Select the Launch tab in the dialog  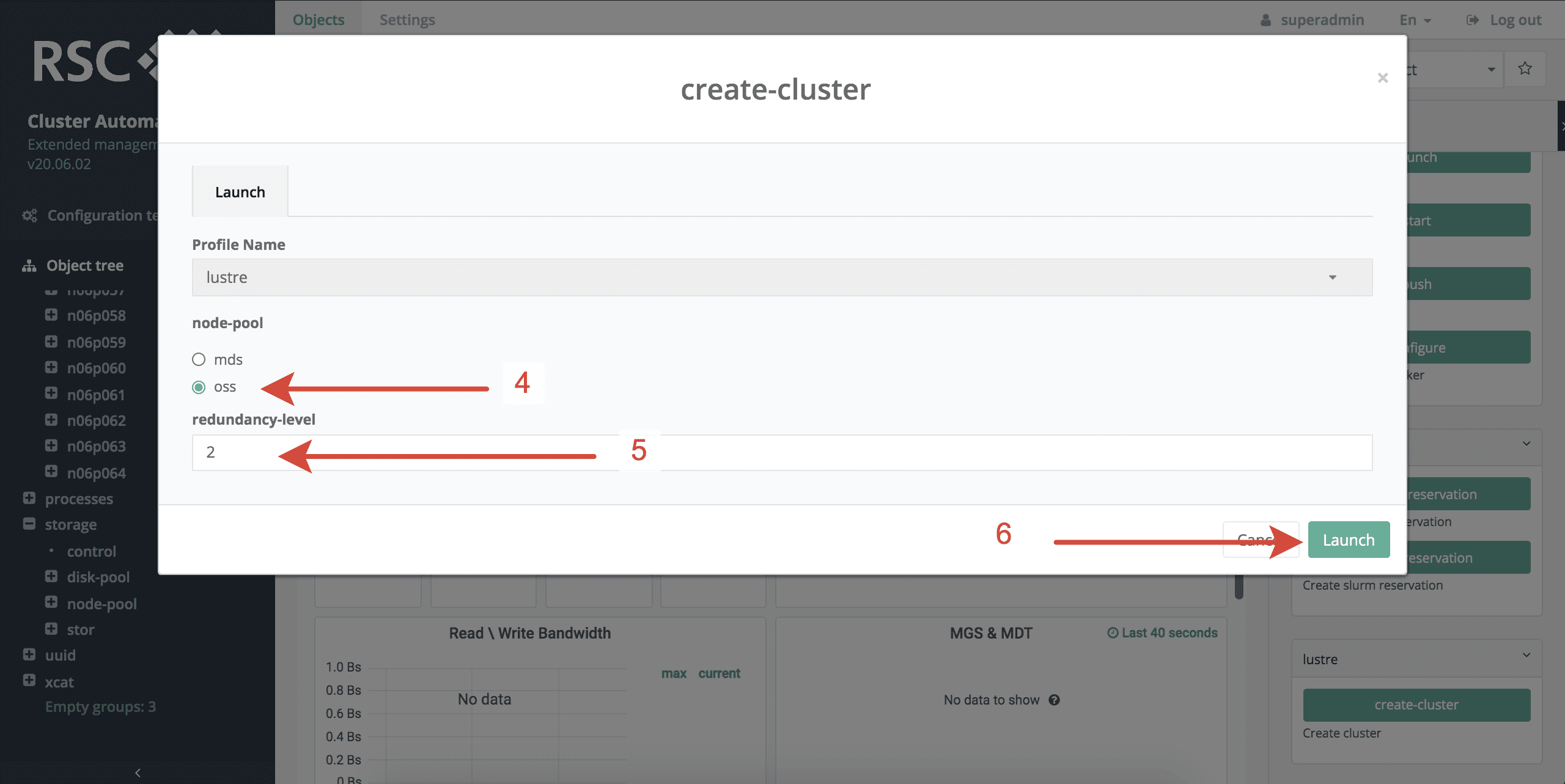point(240,191)
